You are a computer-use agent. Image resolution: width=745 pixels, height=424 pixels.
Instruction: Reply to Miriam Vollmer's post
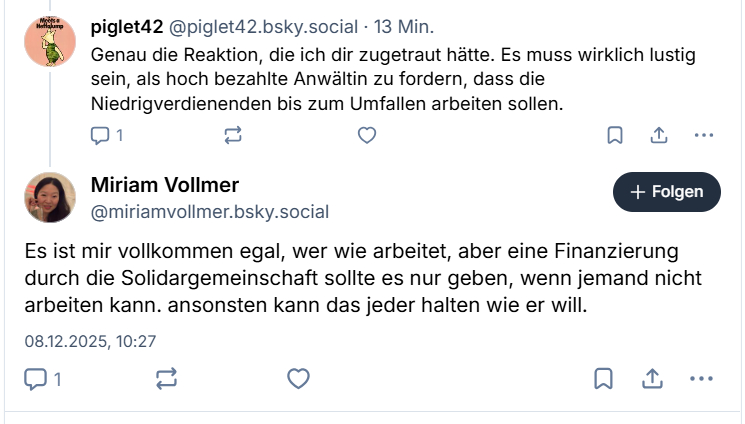(37, 378)
